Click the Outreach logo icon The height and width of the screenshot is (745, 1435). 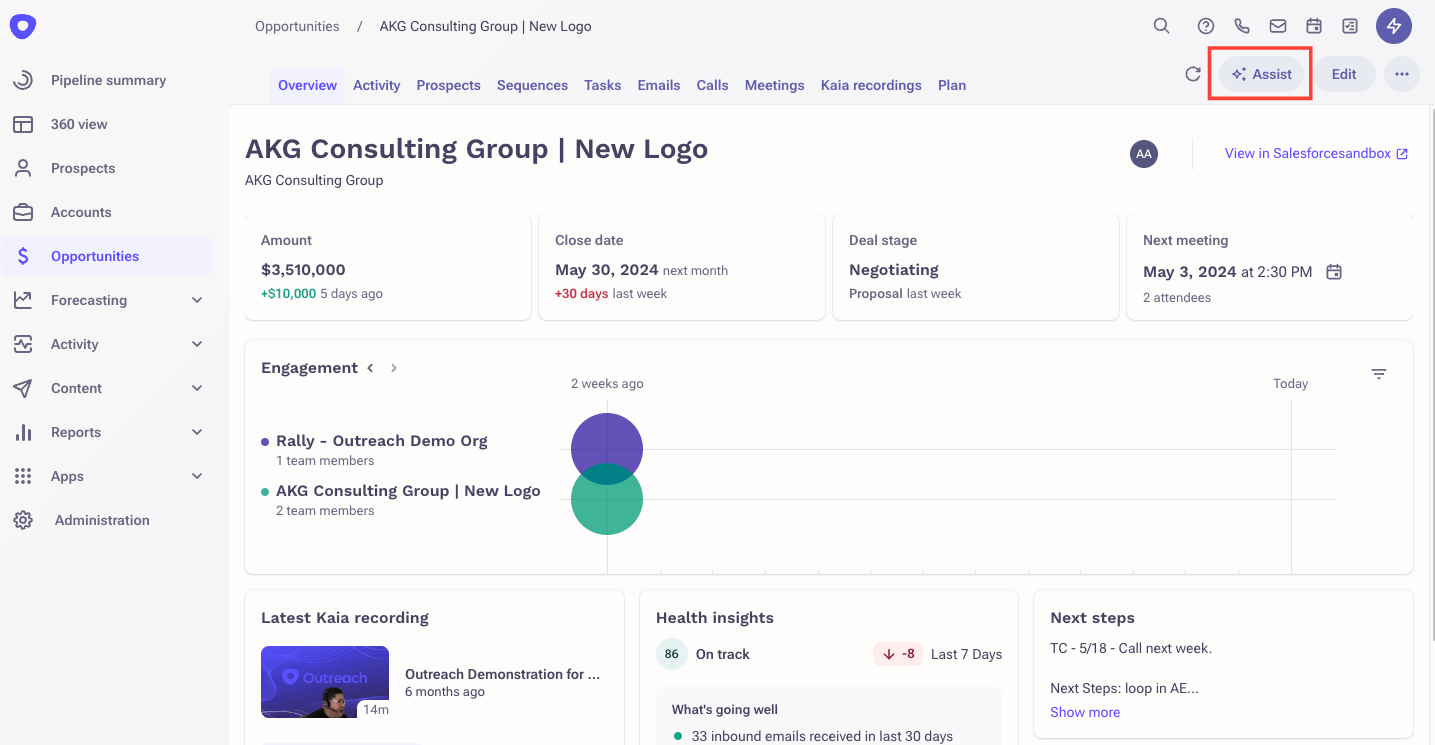click(x=22, y=27)
